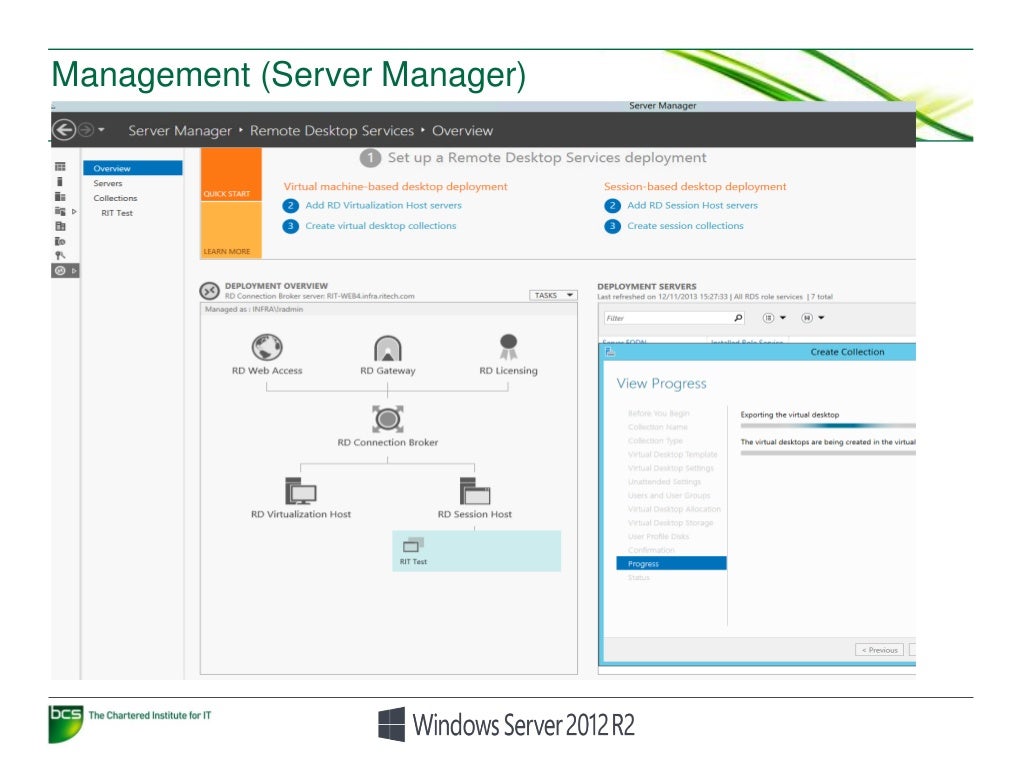Click the magnifier search icon in Filter box
This screenshot has height=768, width=1024.
click(x=738, y=318)
